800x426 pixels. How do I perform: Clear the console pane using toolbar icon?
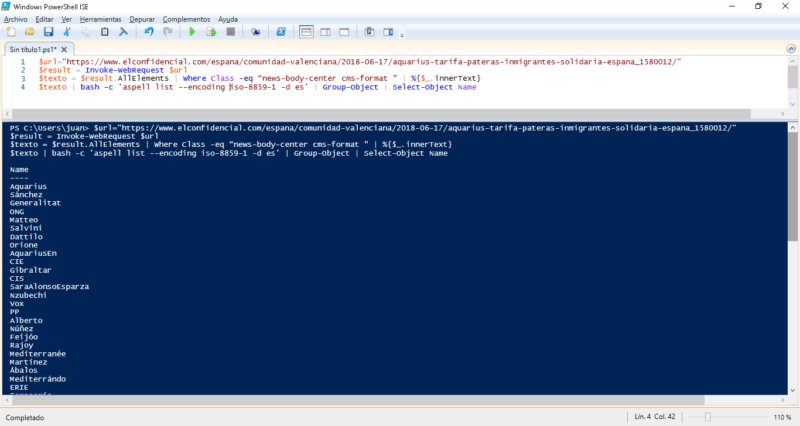pyautogui.click(x=123, y=32)
